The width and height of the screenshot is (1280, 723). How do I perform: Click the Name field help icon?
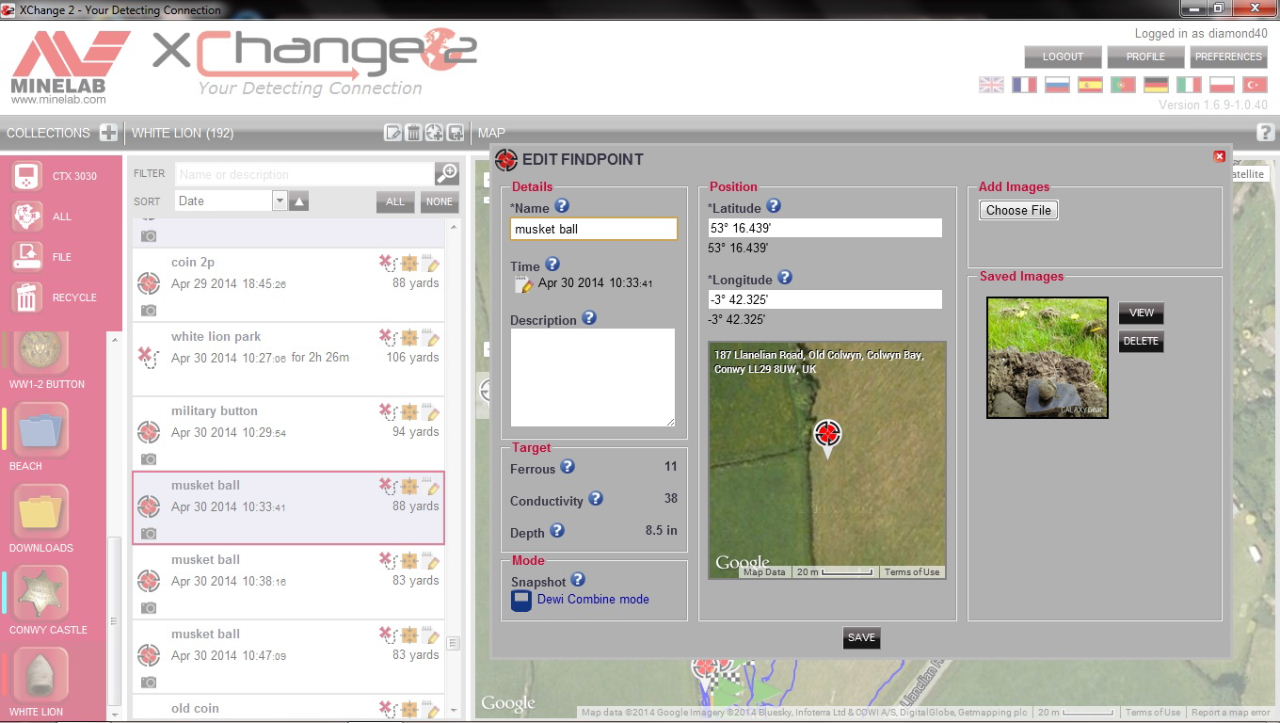[x=561, y=206]
